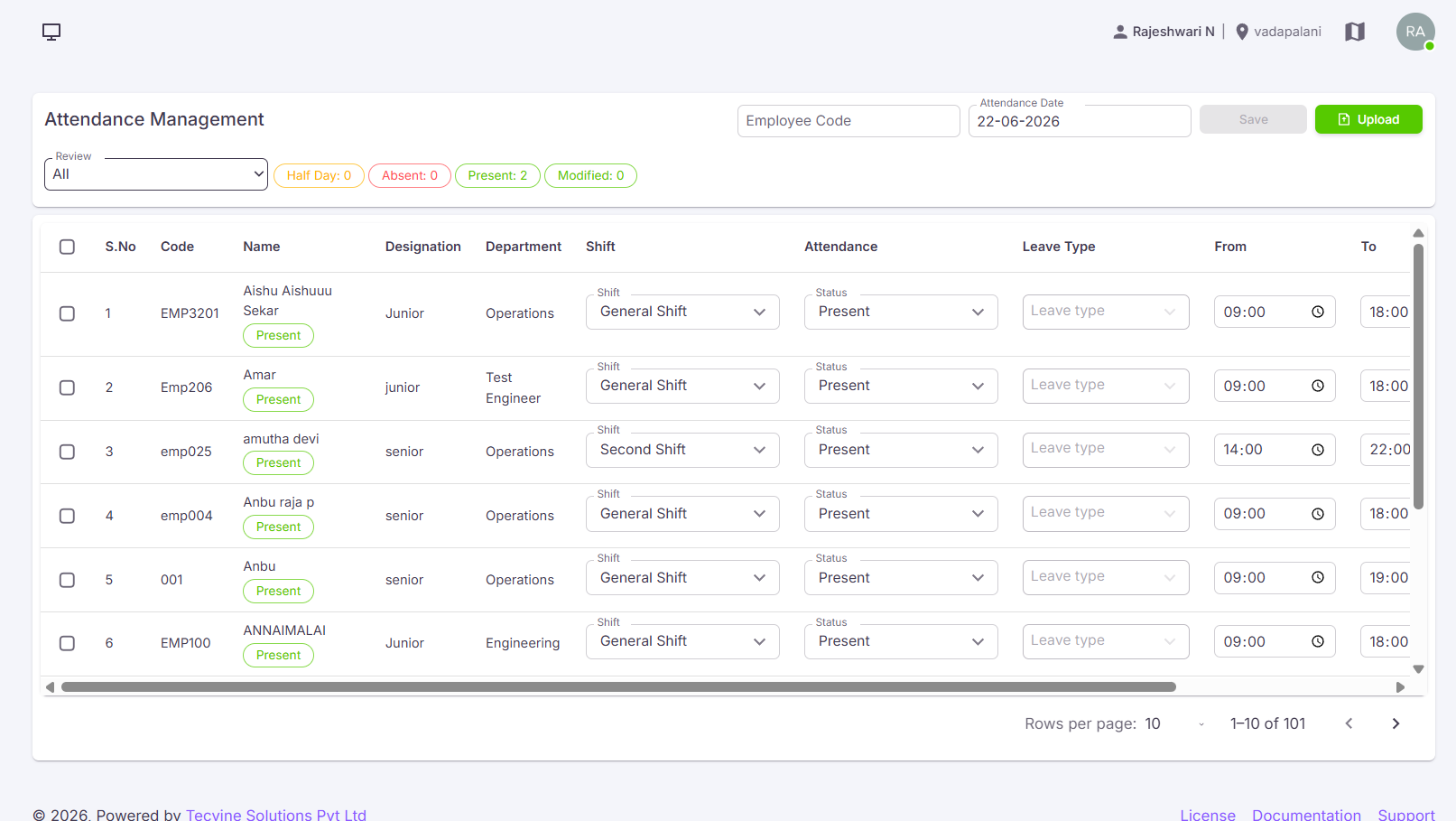Open clock picker for Aishu Aishuuu From time

tap(1318, 312)
